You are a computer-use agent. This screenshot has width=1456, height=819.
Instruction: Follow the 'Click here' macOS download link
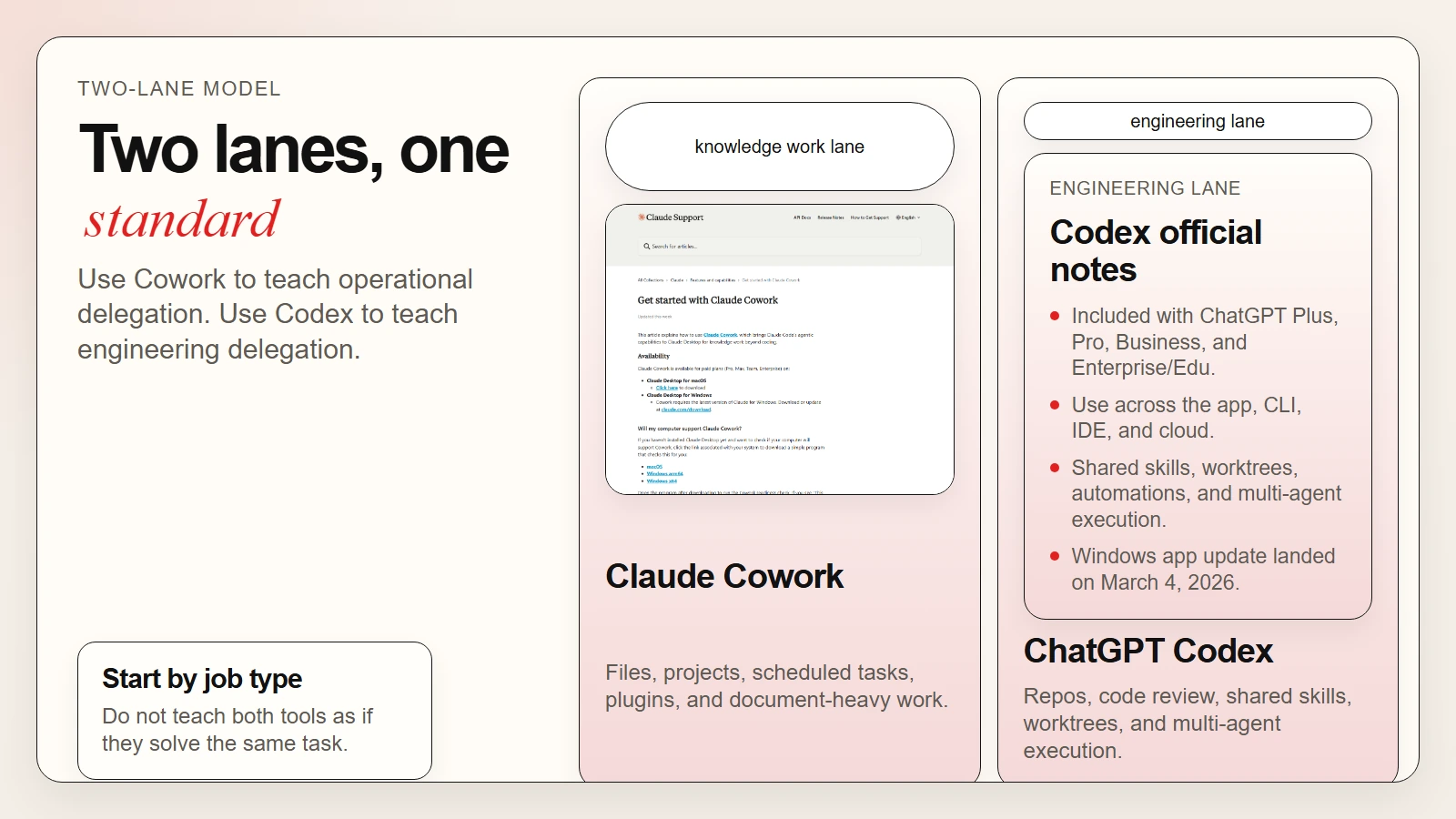[667, 388]
